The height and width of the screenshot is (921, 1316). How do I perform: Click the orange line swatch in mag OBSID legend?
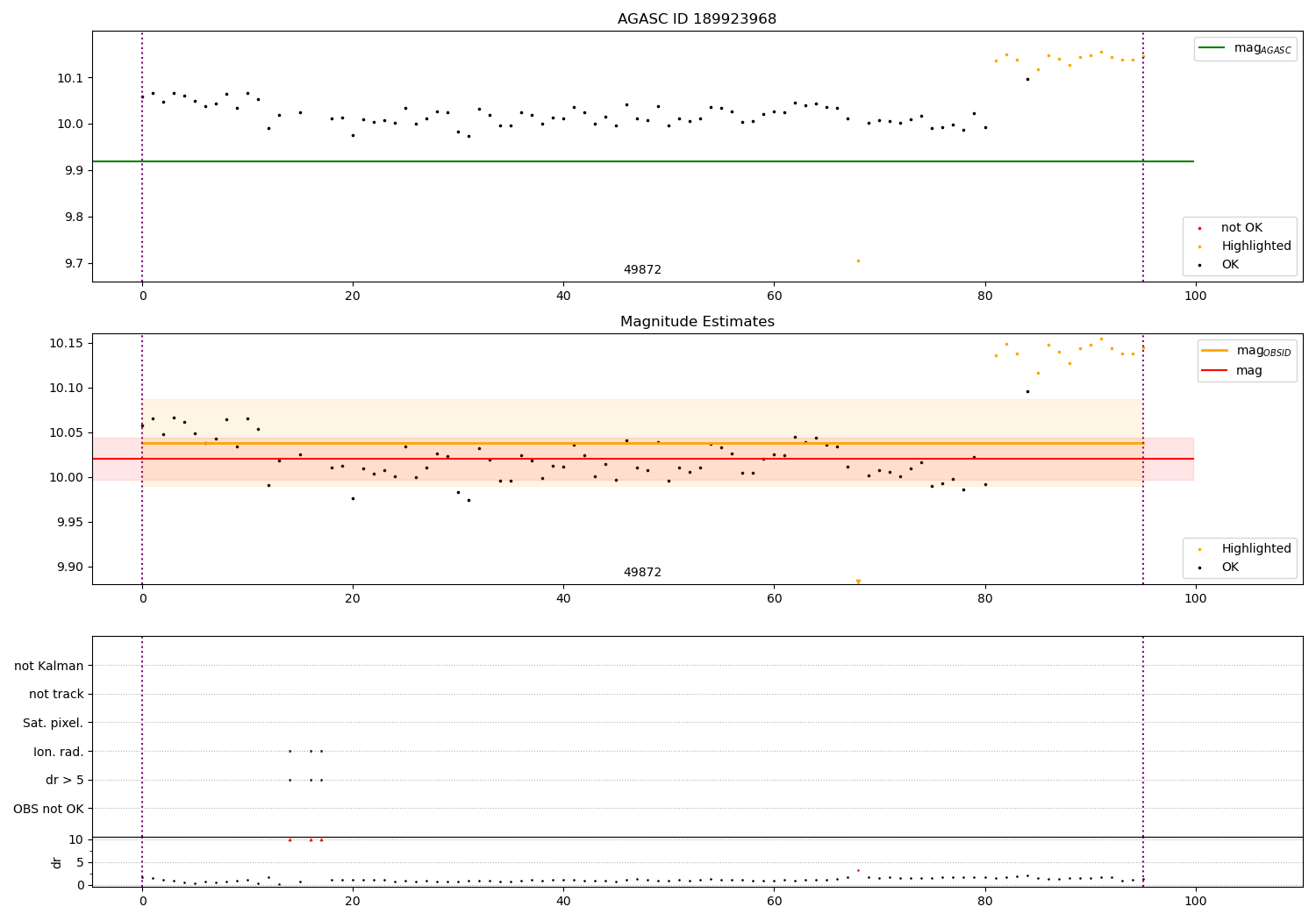coord(1215,351)
